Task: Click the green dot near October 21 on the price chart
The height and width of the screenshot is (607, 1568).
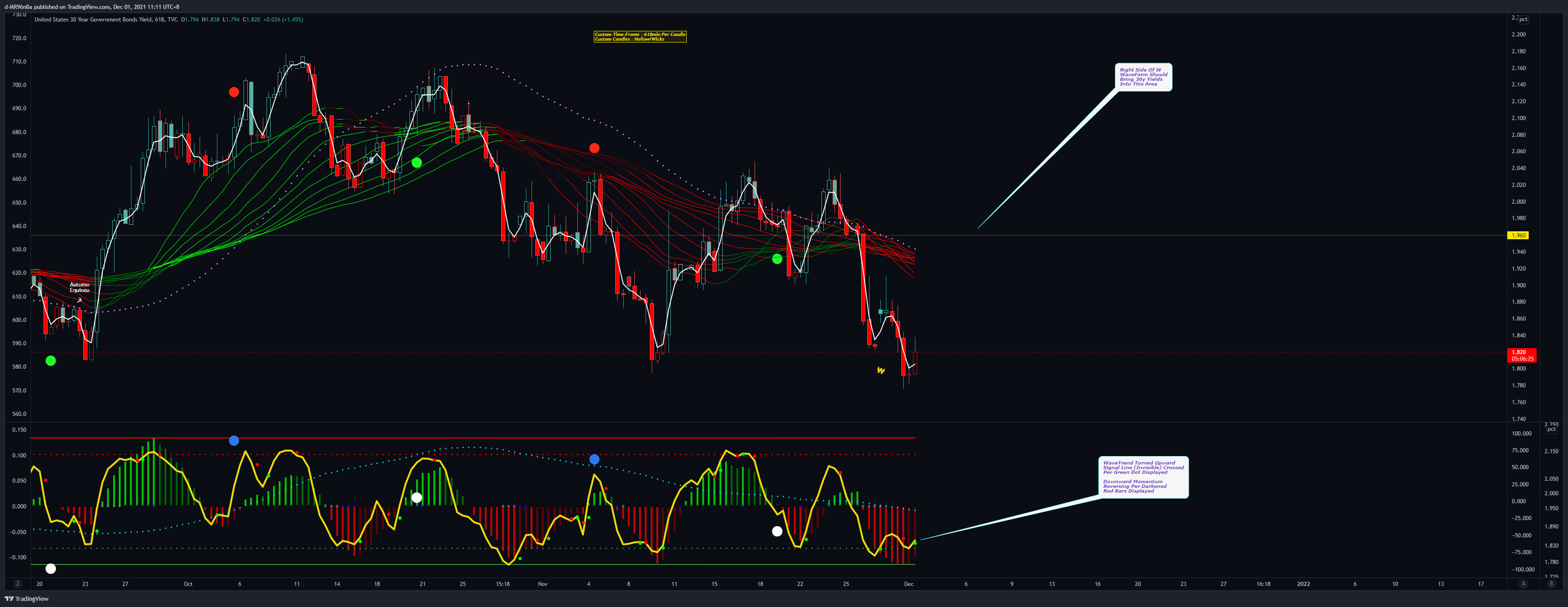Action: tap(417, 163)
